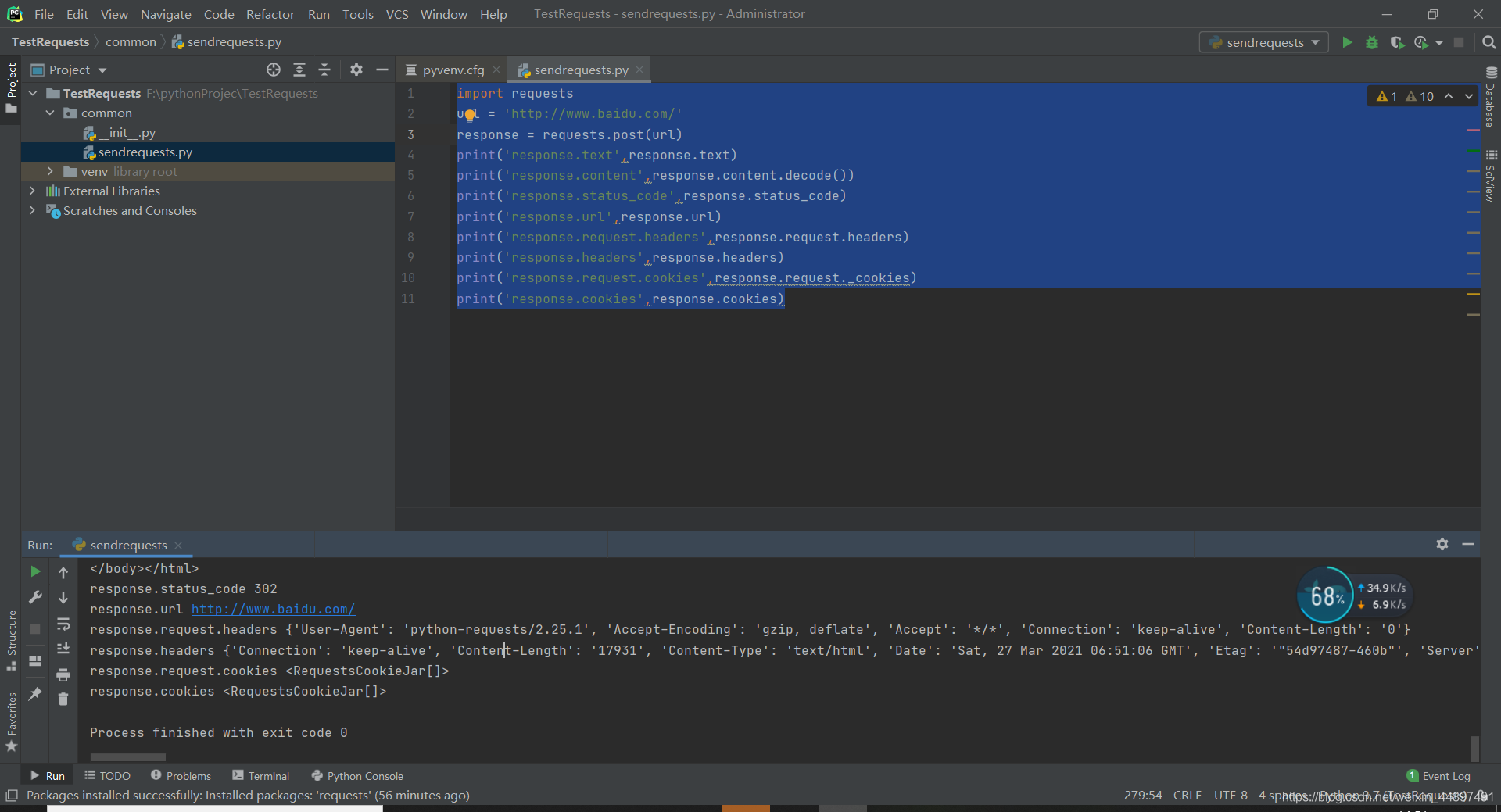The image size is (1501, 812).
Task: Expand all icon in Project panel
Action: point(299,70)
